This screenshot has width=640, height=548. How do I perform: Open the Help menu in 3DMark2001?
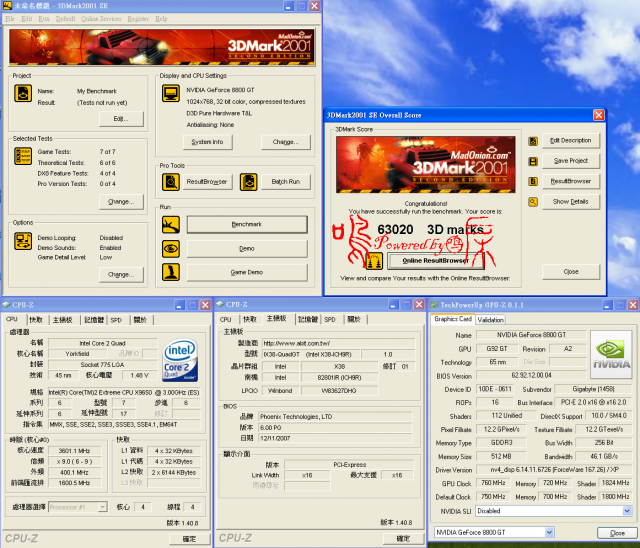pyautogui.click(x=161, y=19)
